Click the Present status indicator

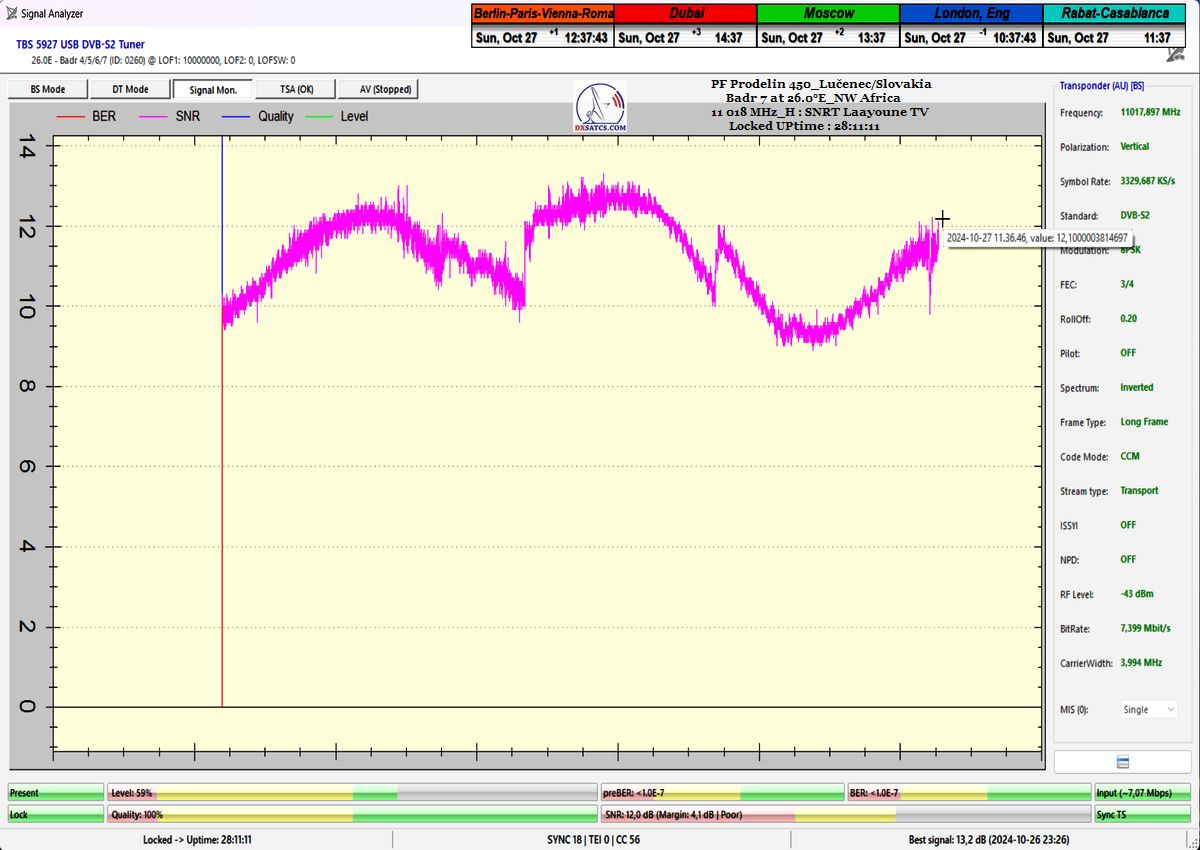pos(55,793)
